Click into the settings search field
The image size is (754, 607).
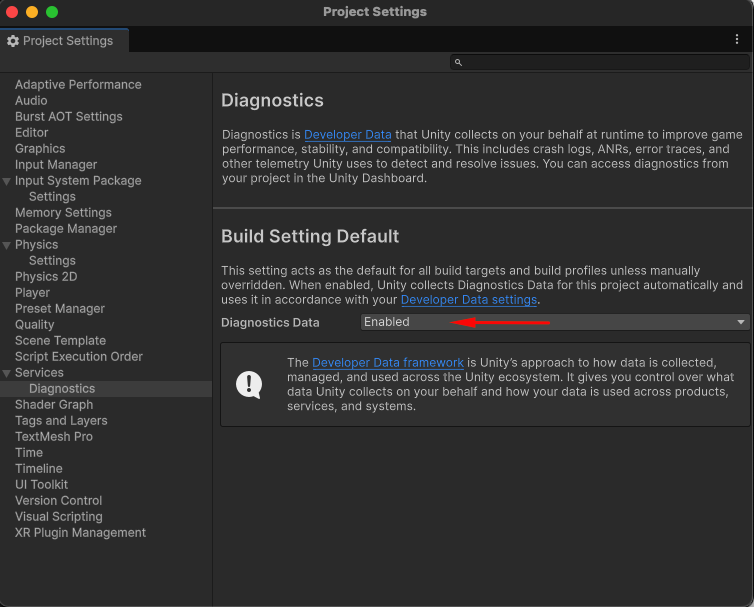pos(600,63)
